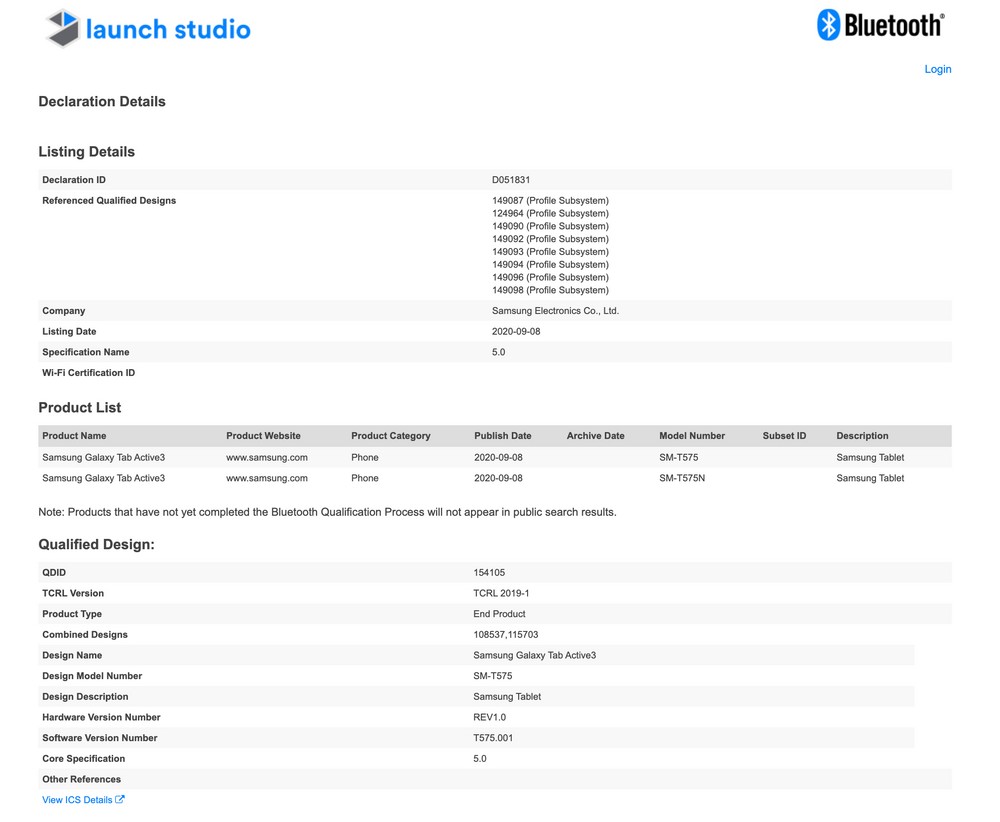Click the launch studio logo icon
Viewport: 1000px width, 822px height.
pos(63,29)
